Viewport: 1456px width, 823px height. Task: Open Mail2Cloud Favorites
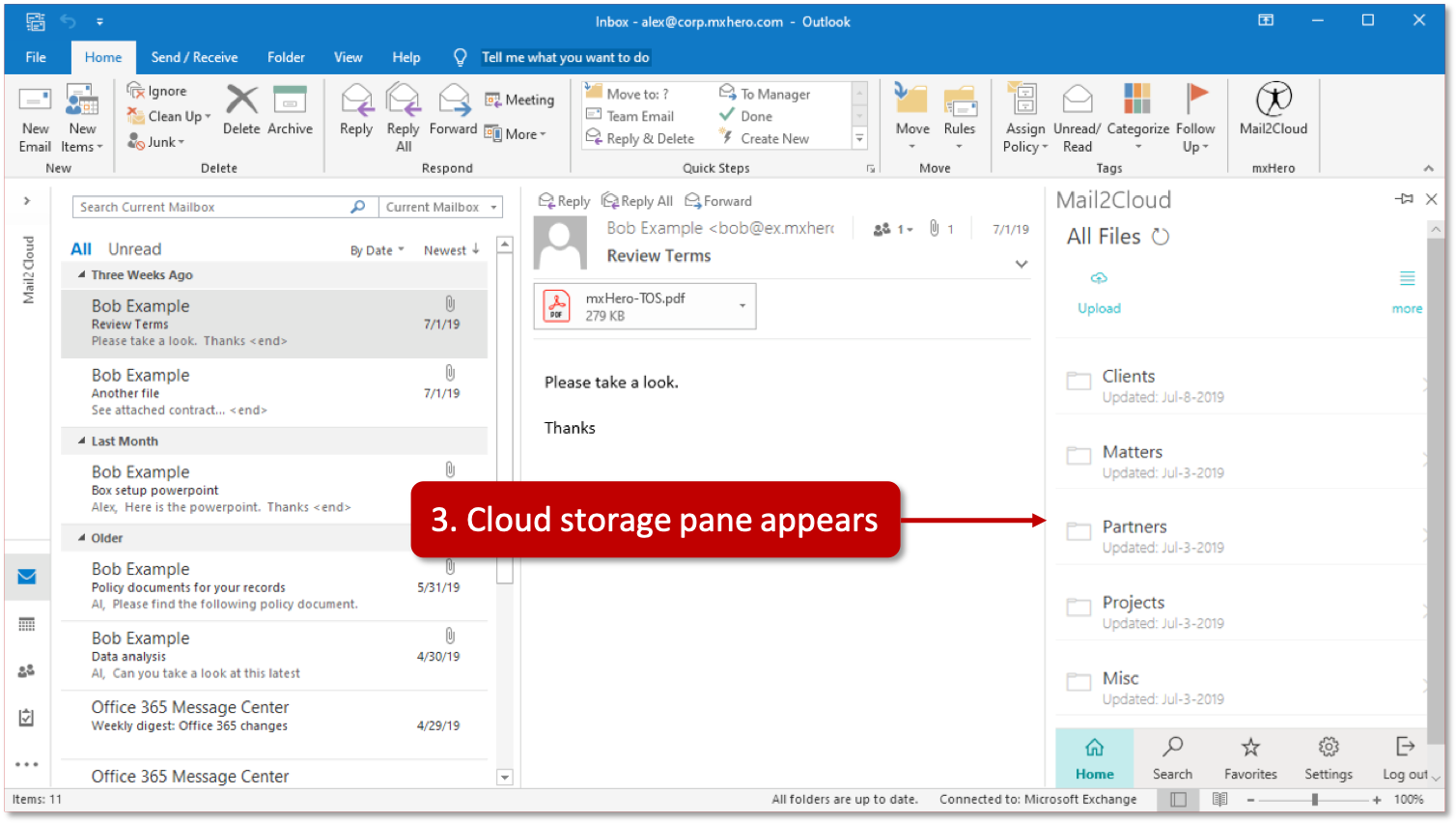(1250, 758)
